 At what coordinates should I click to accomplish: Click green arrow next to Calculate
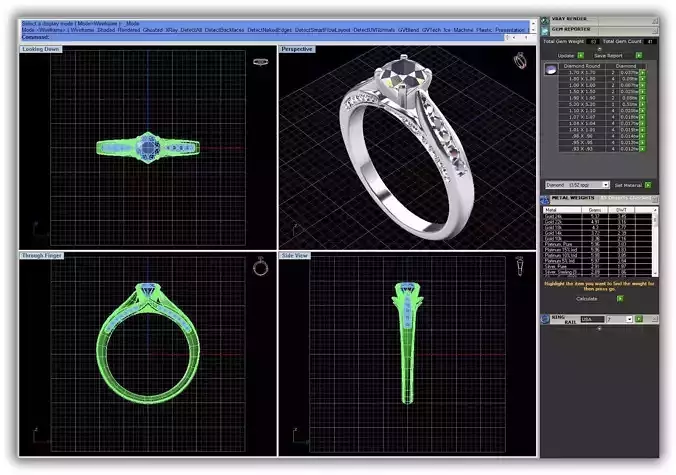tap(620, 298)
